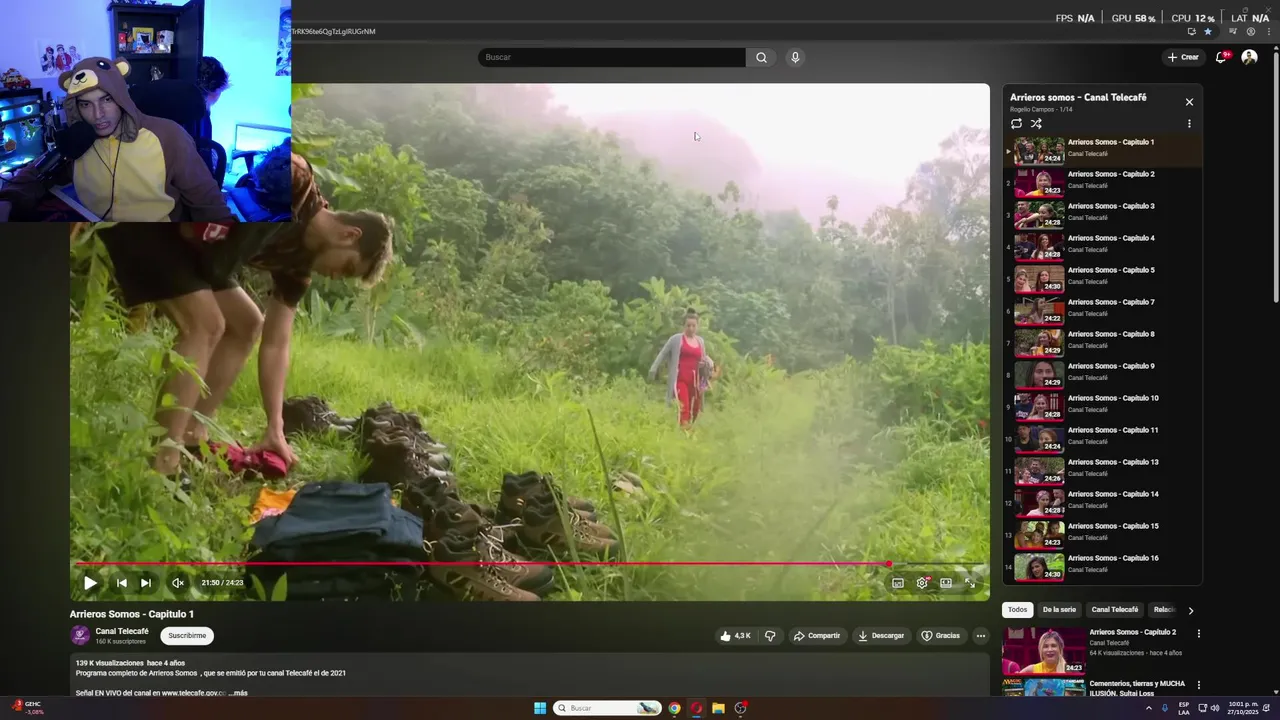Open Capítulo 16 thumbnail in playlist
The height and width of the screenshot is (720, 1280).
click(1039, 567)
